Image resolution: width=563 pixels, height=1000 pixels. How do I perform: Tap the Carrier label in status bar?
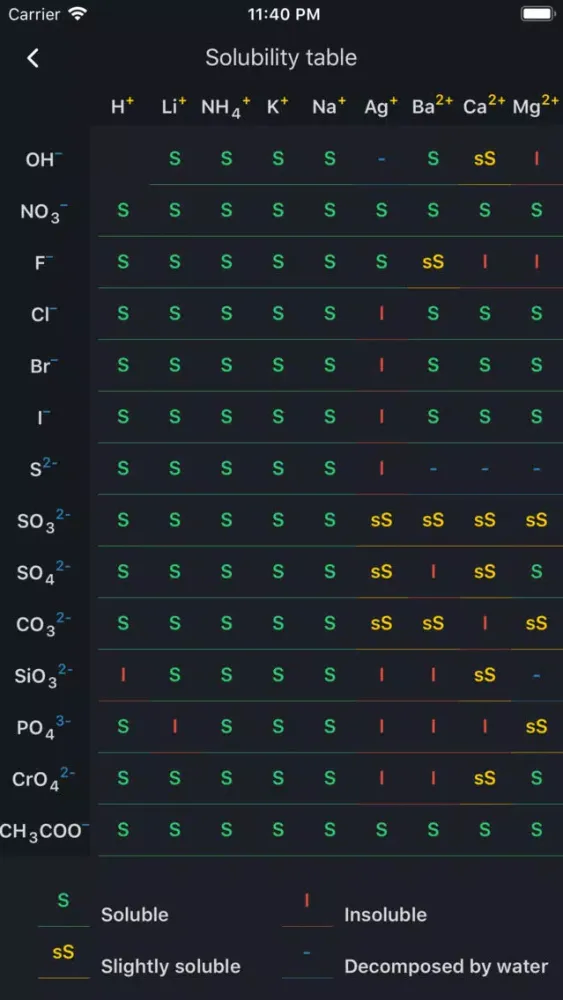click(x=34, y=14)
